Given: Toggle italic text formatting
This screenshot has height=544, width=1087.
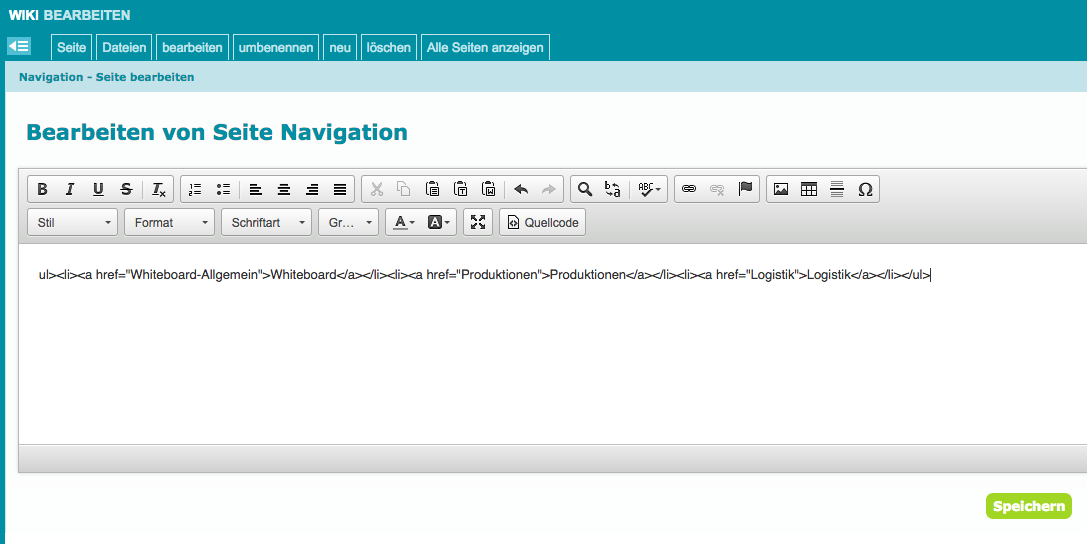Looking at the screenshot, I should coord(70,189).
